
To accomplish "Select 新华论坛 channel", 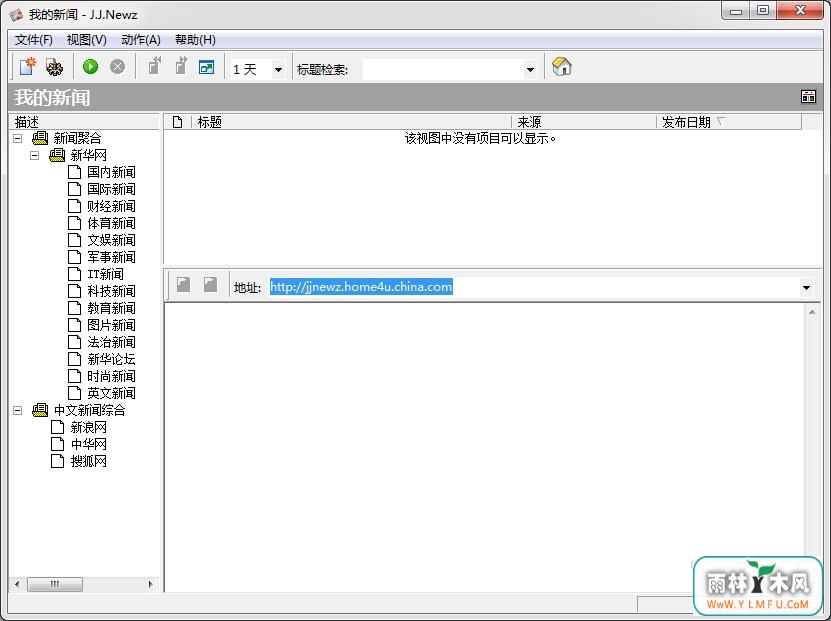I will (x=111, y=359).
